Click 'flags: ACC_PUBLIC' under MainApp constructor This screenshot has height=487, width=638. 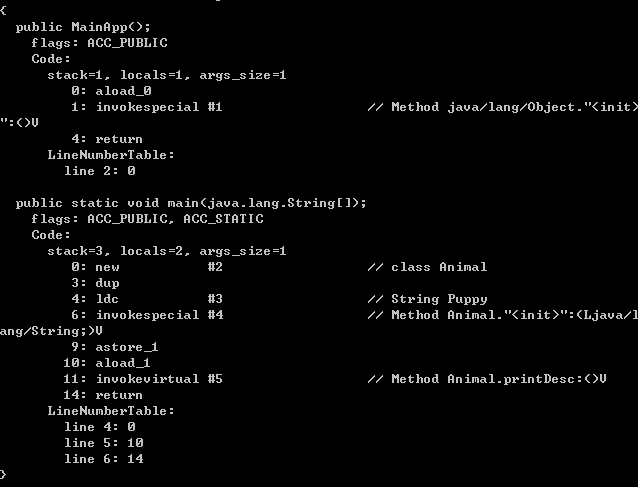click(99, 42)
